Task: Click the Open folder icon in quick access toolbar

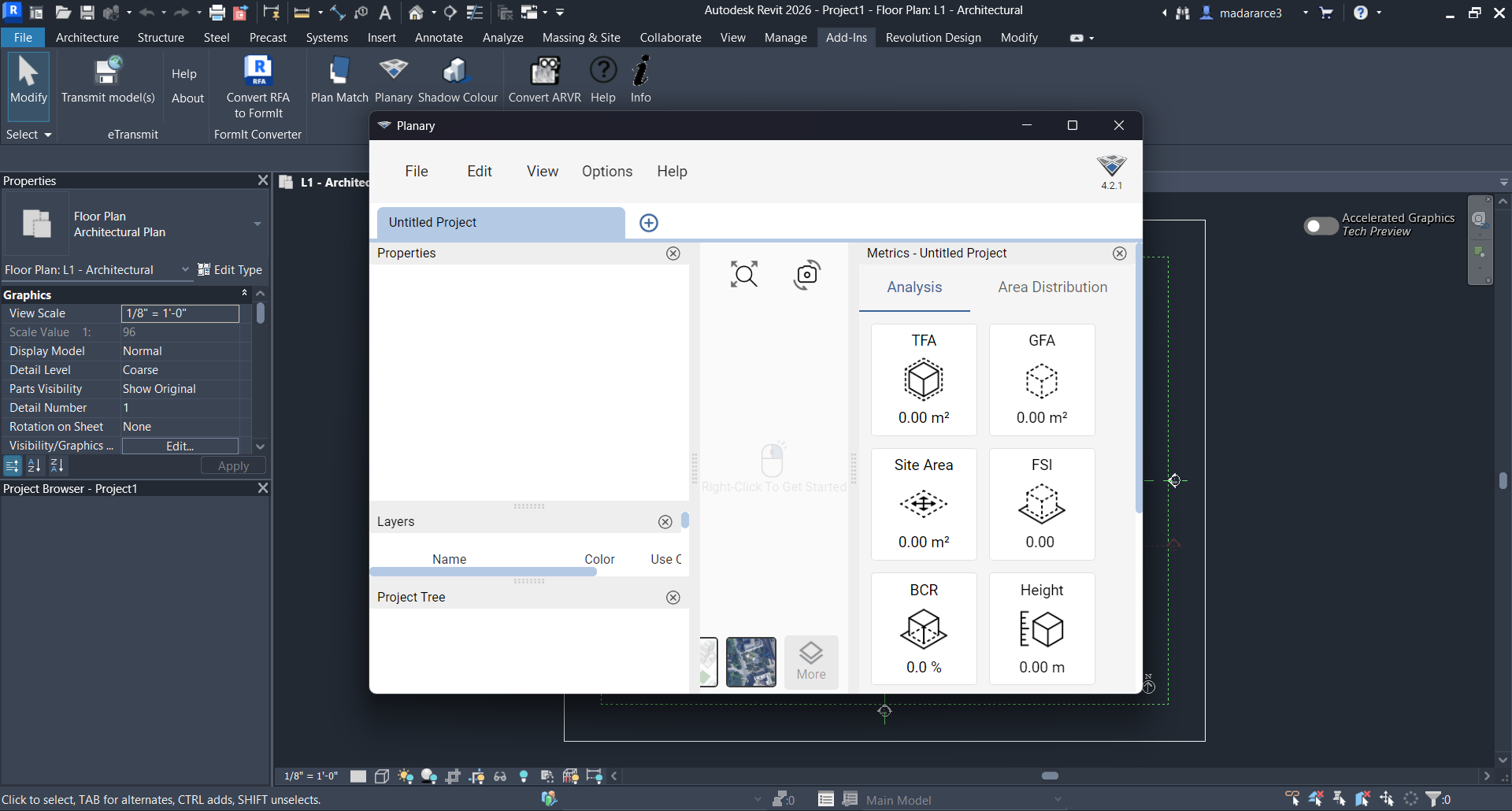Action: [x=63, y=13]
